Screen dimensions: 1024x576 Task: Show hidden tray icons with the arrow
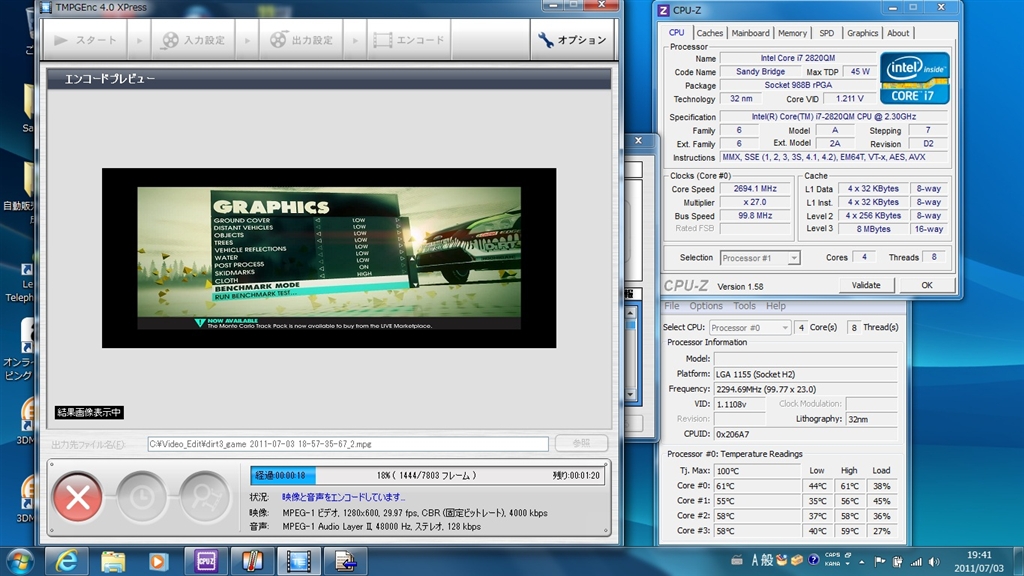click(x=862, y=561)
